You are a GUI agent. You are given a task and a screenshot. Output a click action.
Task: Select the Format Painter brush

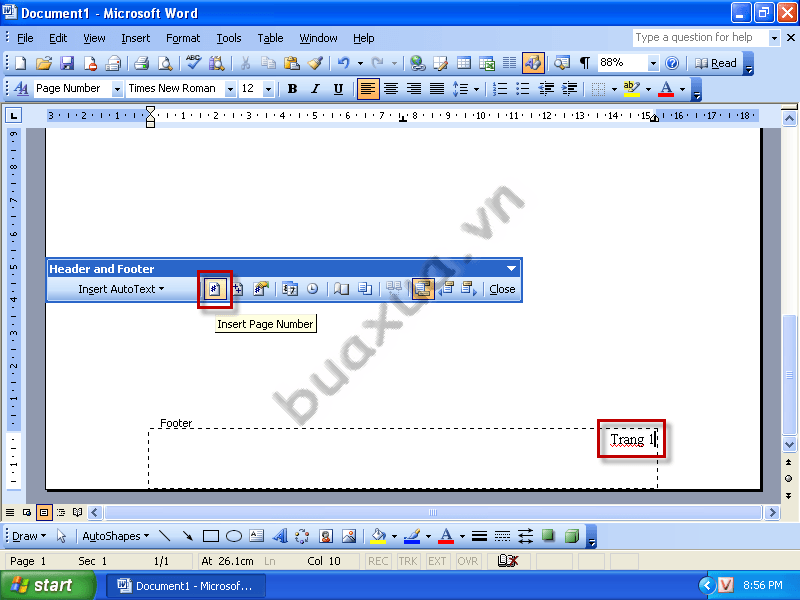pos(315,63)
